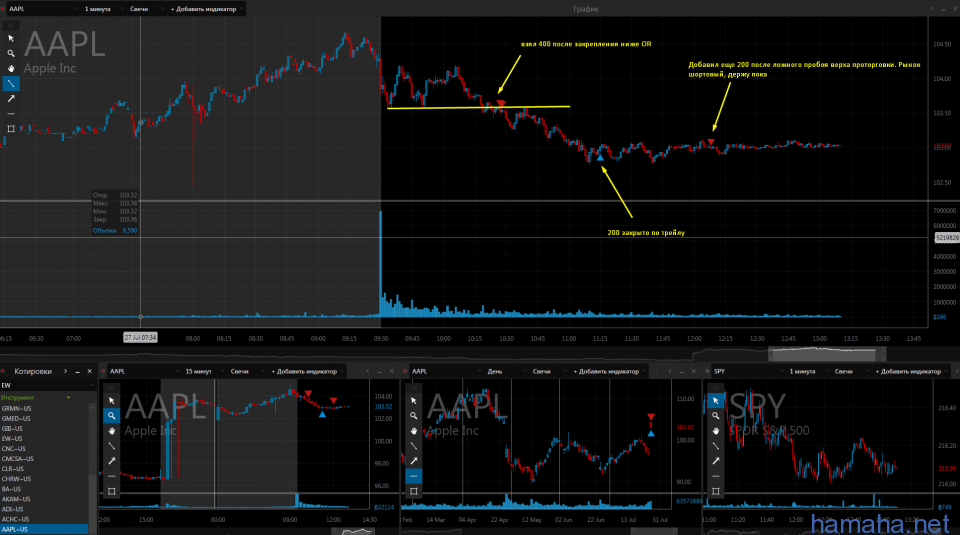Click '+ Добавить индикатор' in daily AAPL chart
This screenshot has width=960, height=535.
(x=609, y=371)
